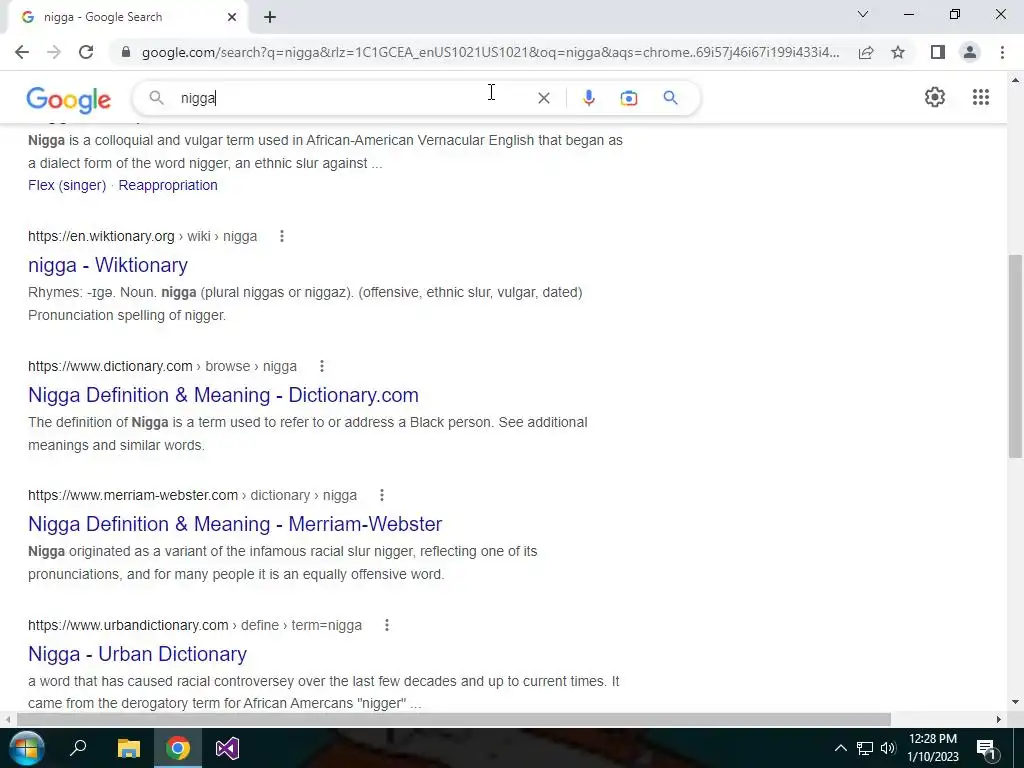
Task: Open options for Urban Dictionary result
Action: click(x=387, y=625)
